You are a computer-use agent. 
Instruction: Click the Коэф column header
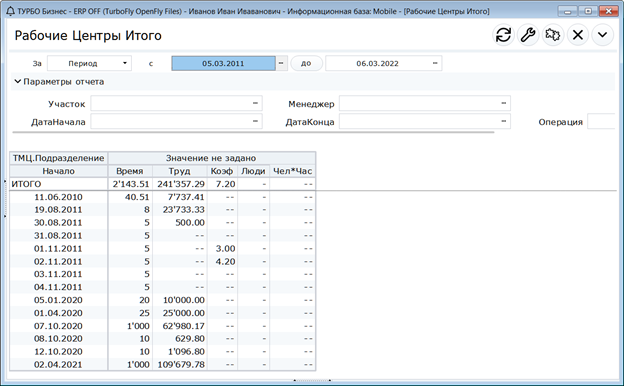tap(222, 171)
